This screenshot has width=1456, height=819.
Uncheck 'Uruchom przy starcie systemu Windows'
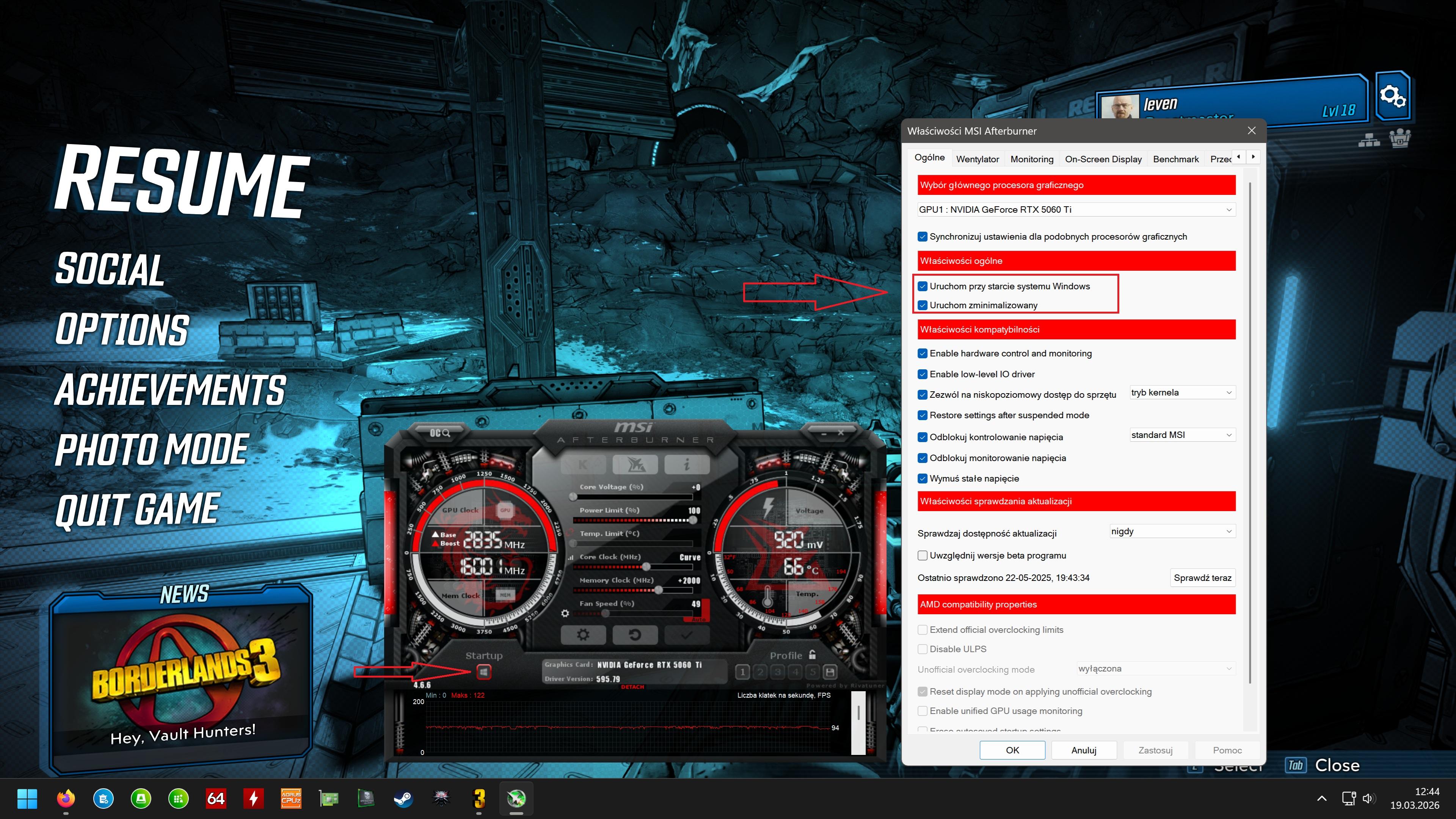coord(923,287)
